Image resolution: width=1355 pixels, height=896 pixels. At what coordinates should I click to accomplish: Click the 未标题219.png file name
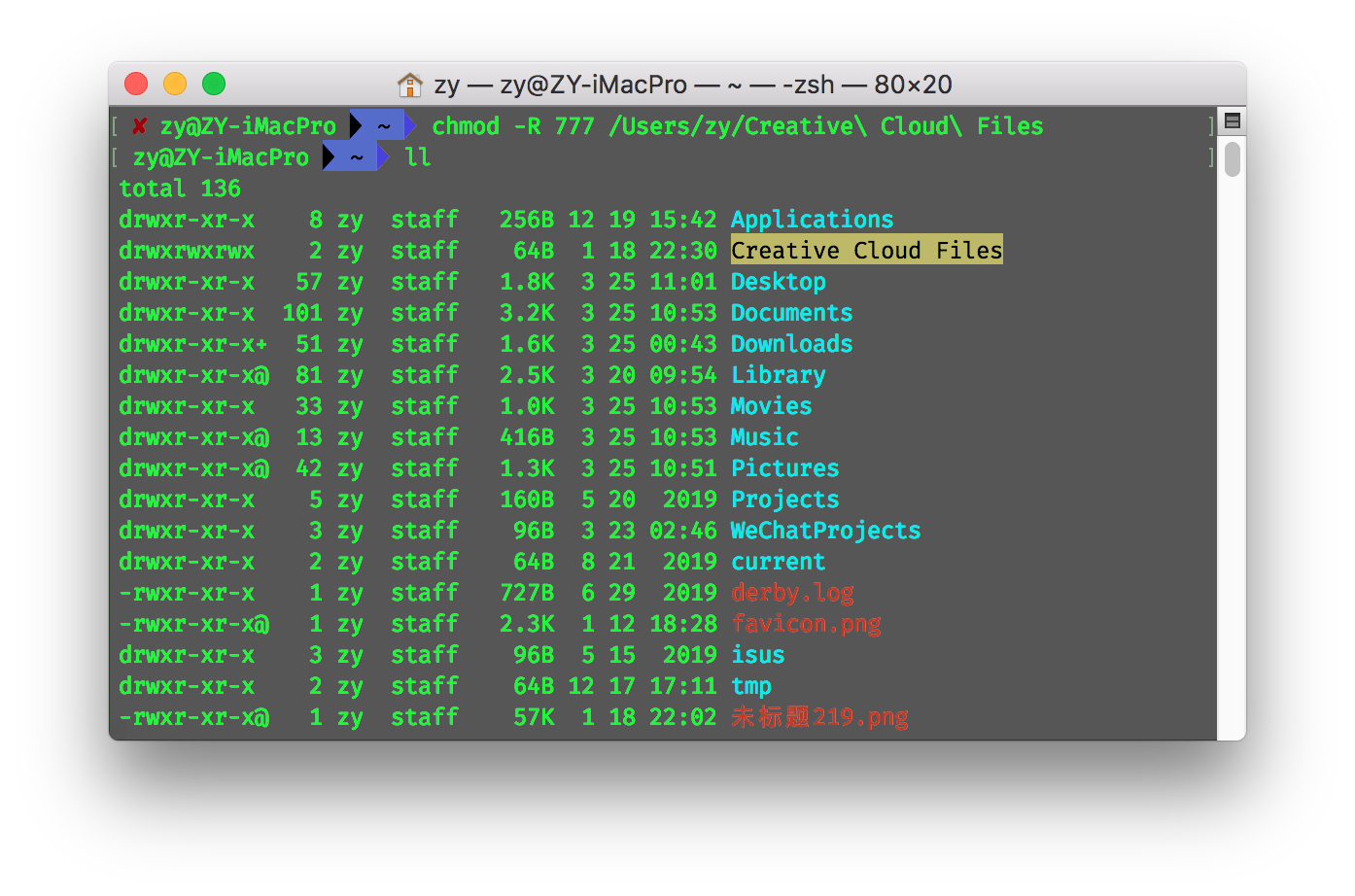point(819,717)
